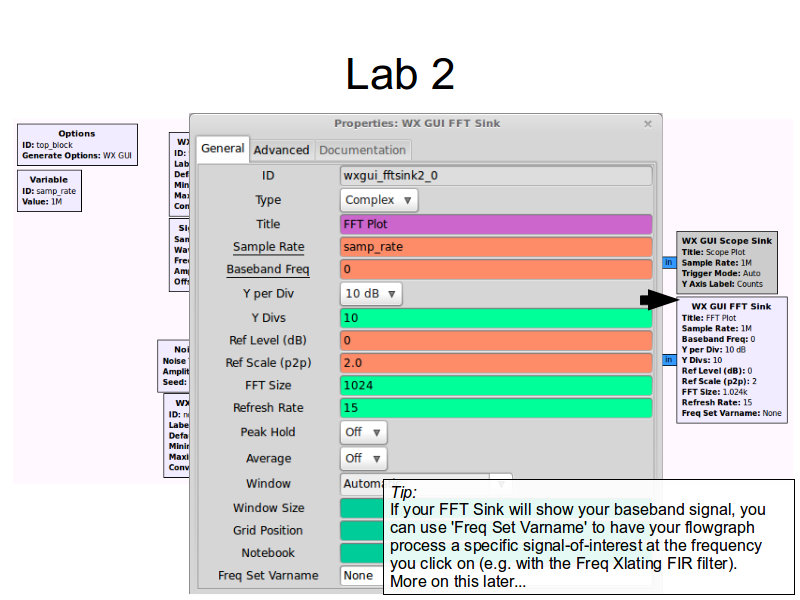
Task: Click the Y Divs field
Action: (x=496, y=318)
